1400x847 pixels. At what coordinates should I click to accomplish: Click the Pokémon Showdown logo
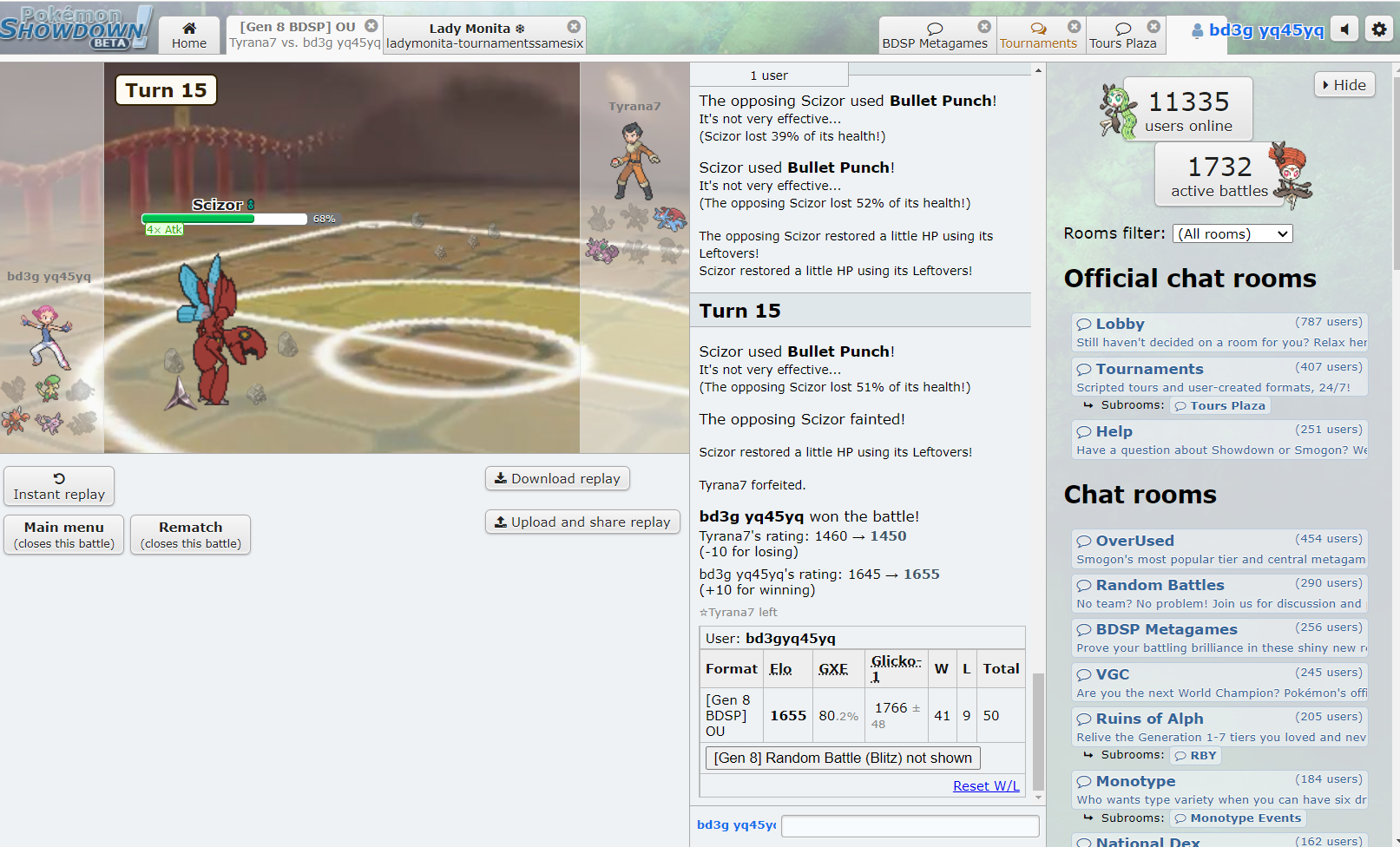(x=76, y=28)
